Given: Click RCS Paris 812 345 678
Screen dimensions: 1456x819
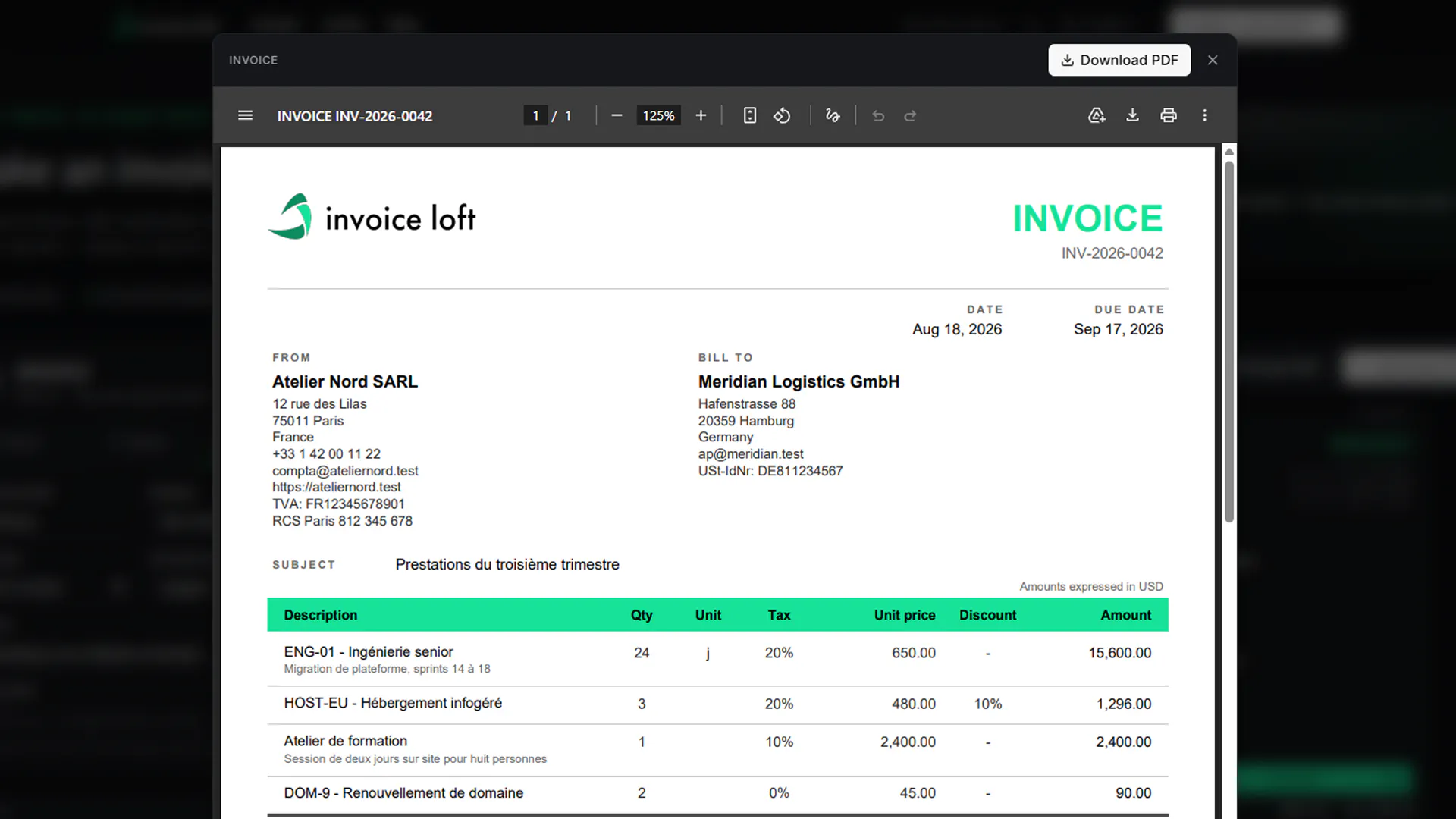Looking at the screenshot, I should pos(342,521).
